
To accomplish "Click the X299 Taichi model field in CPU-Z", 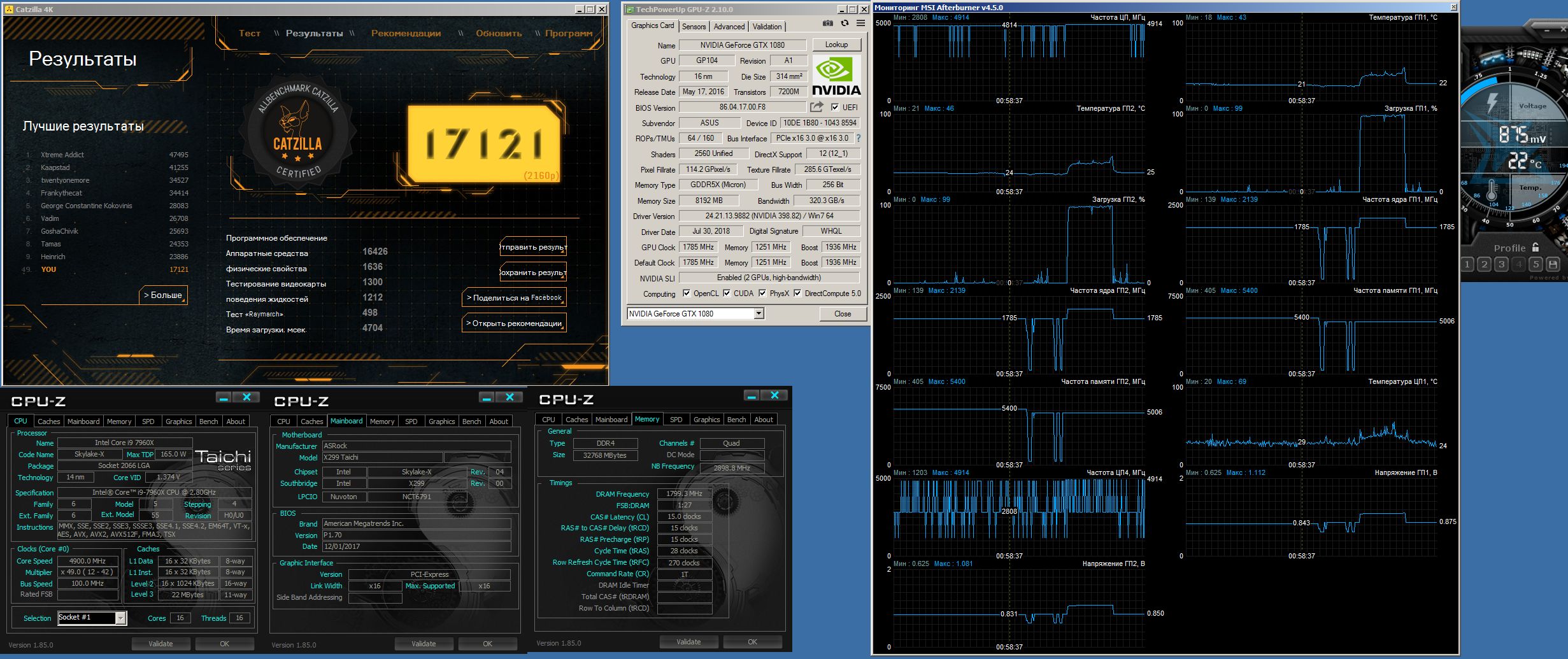I will tap(382, 457).
